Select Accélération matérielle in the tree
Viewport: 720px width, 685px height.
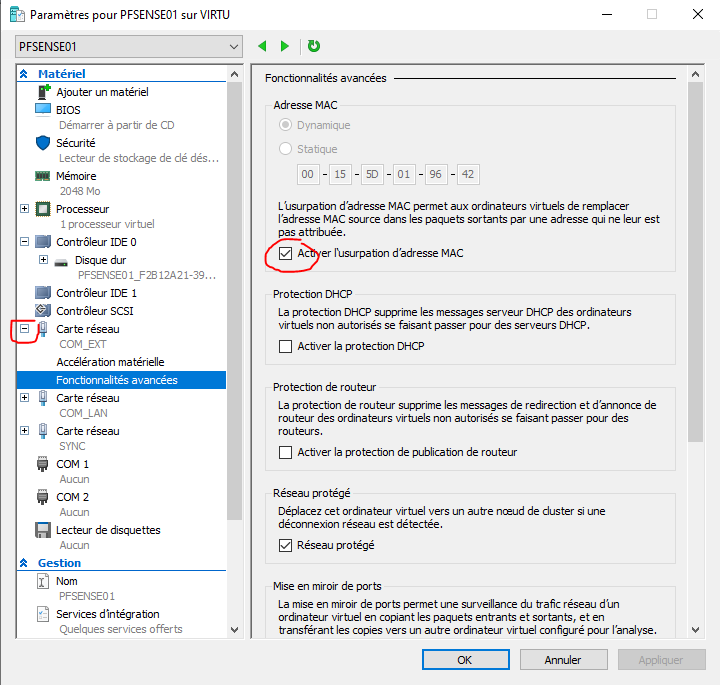[110, 362]
